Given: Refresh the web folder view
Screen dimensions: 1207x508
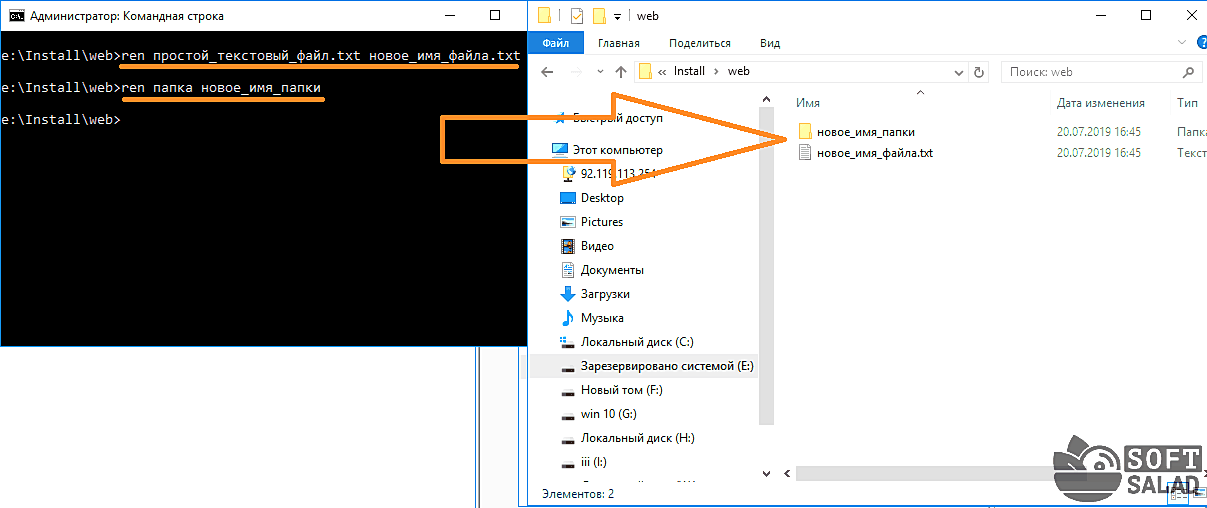Looking at the screenshot, I should (979, 72).
